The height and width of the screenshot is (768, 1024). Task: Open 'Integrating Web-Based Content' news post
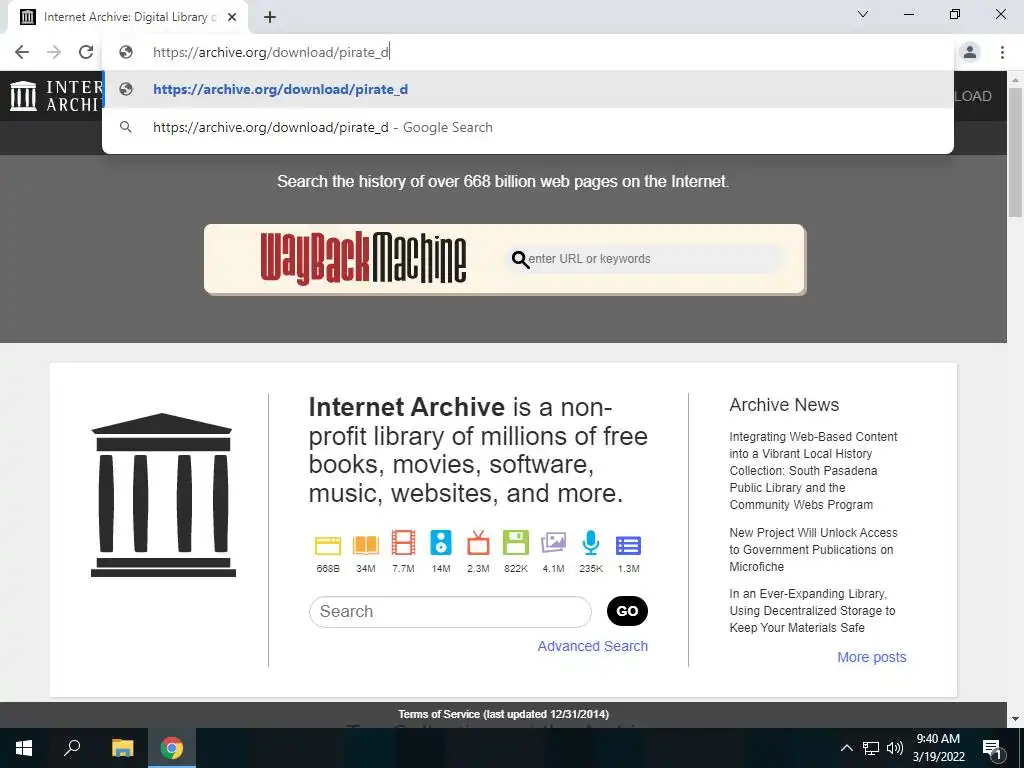coord(813,470)
